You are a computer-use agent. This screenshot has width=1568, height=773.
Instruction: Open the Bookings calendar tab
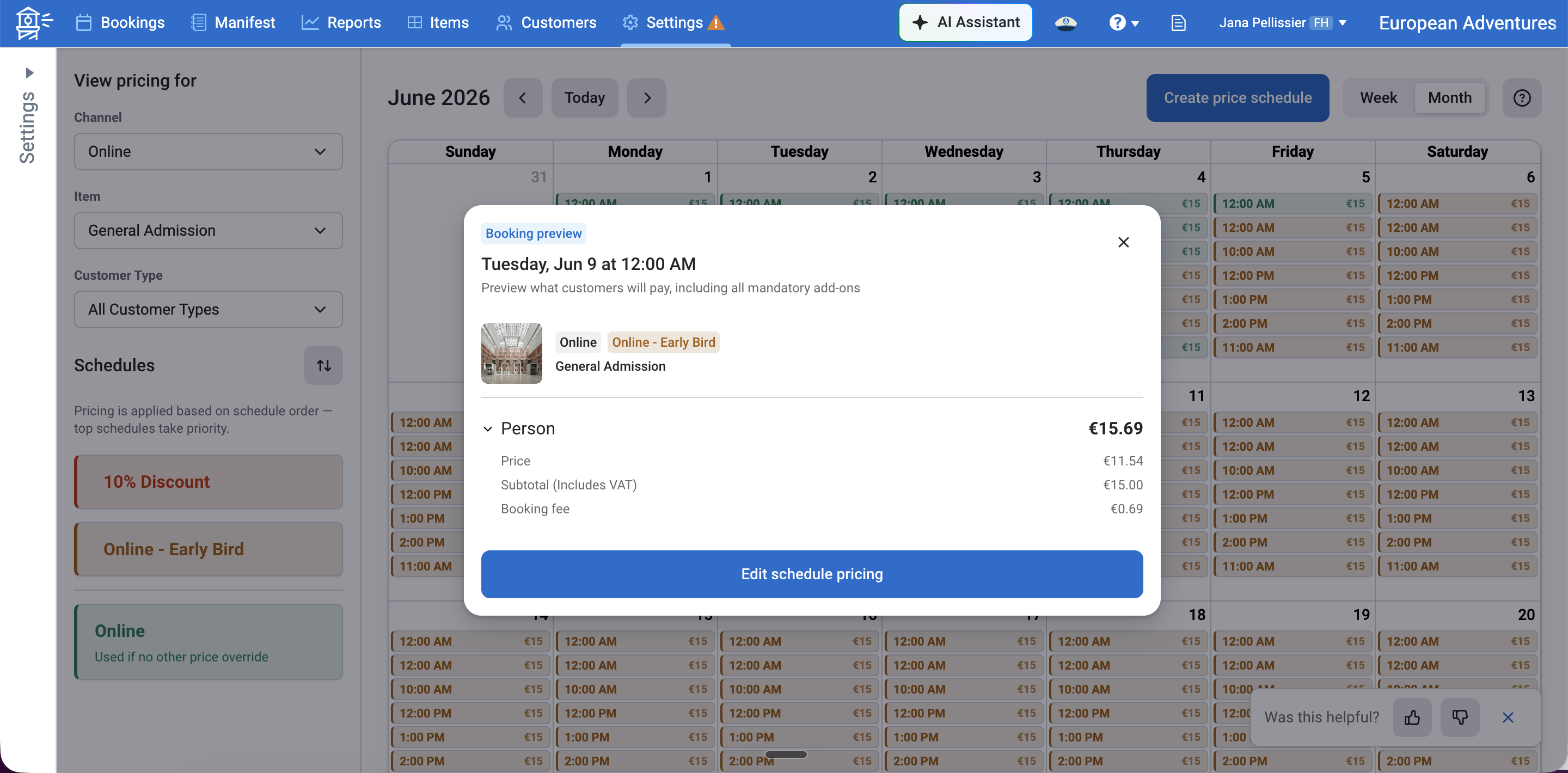120,22
